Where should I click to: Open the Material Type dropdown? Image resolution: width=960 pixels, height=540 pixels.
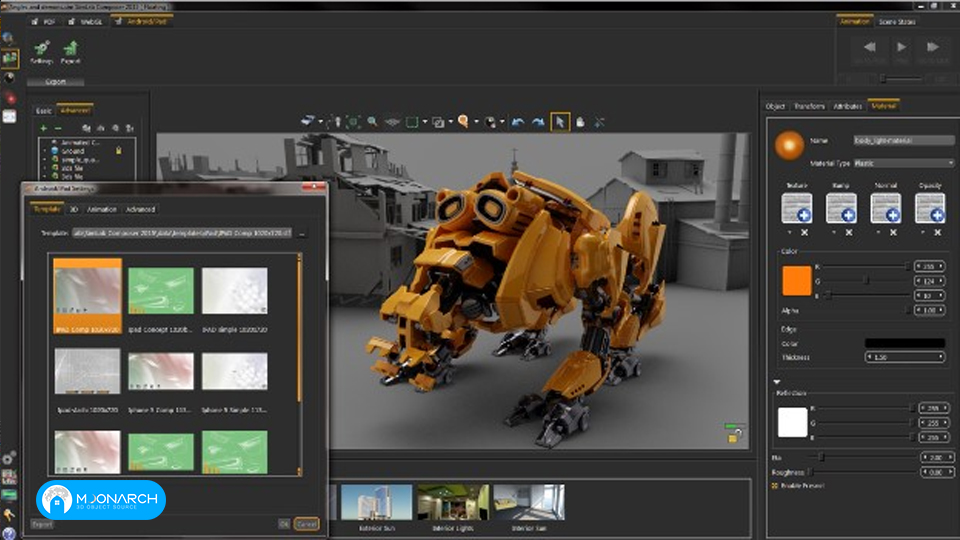tap(904, 163)
